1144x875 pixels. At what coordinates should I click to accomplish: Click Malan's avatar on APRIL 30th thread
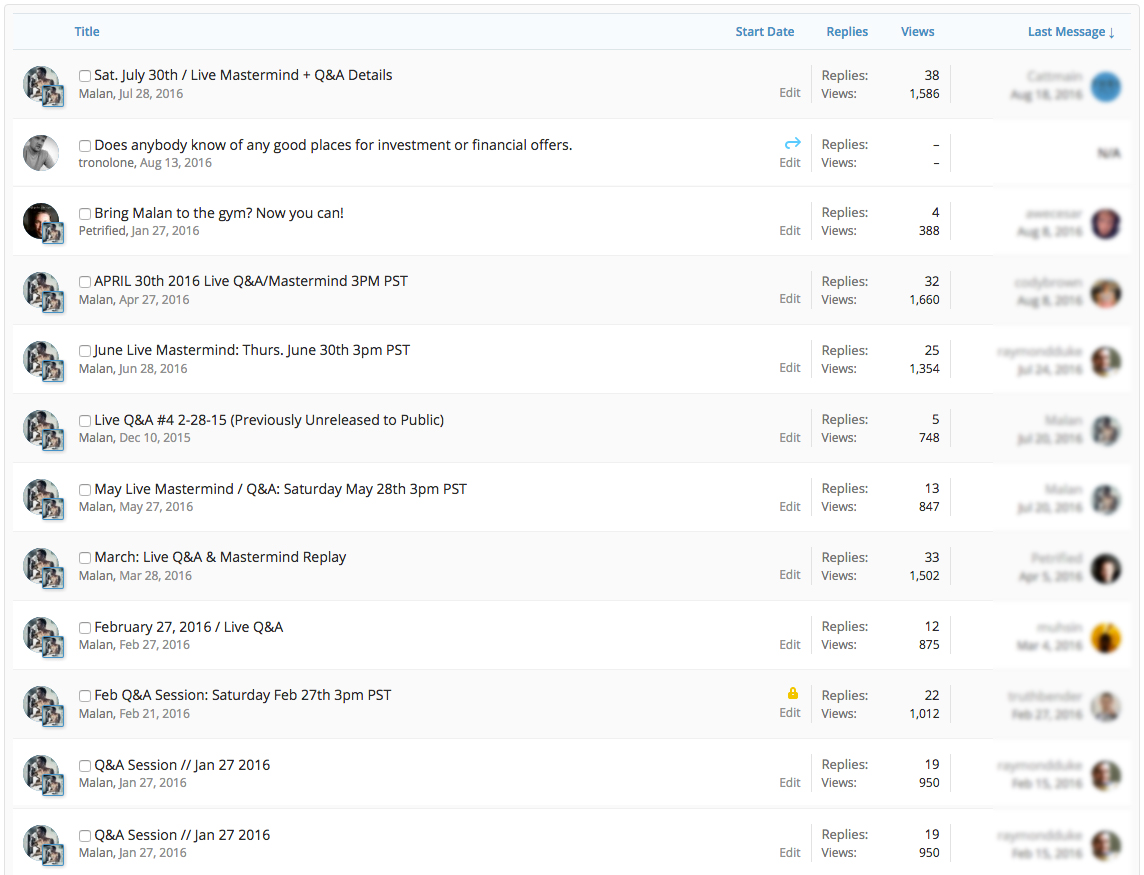click(x=42, y=291)
